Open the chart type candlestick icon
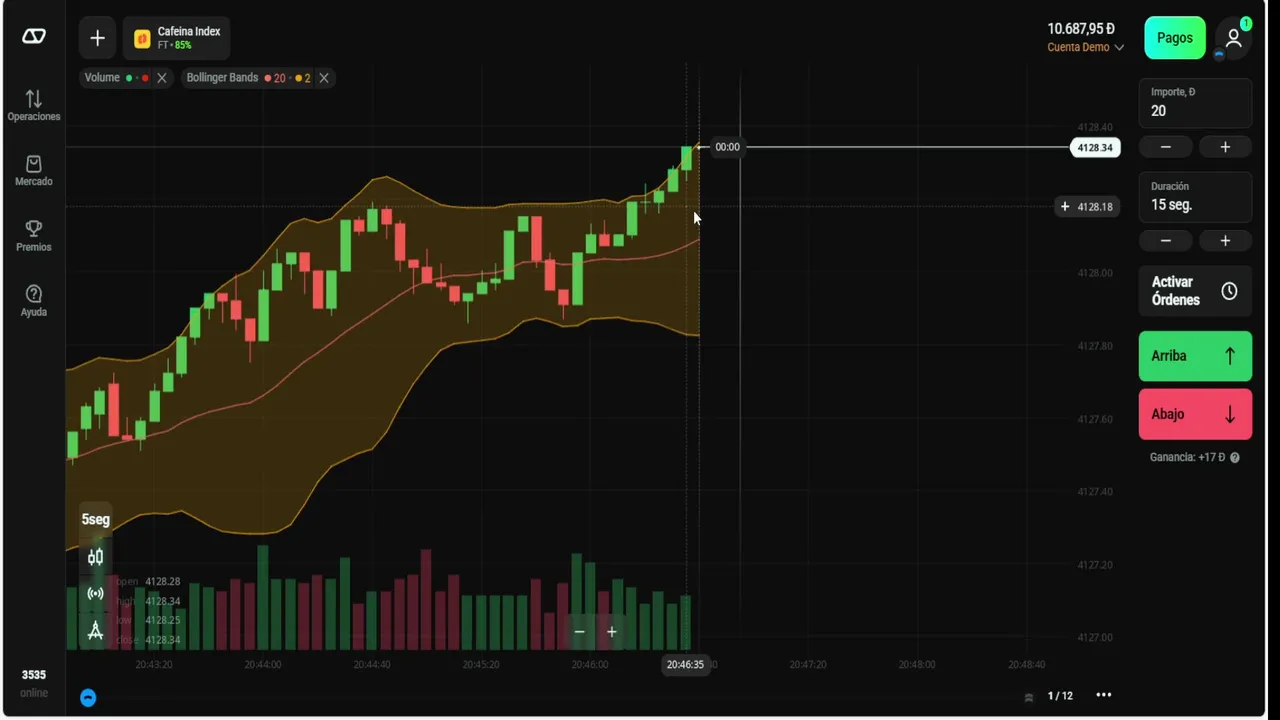The height and width of the screenshot is (720, 1280). [96, 557]
